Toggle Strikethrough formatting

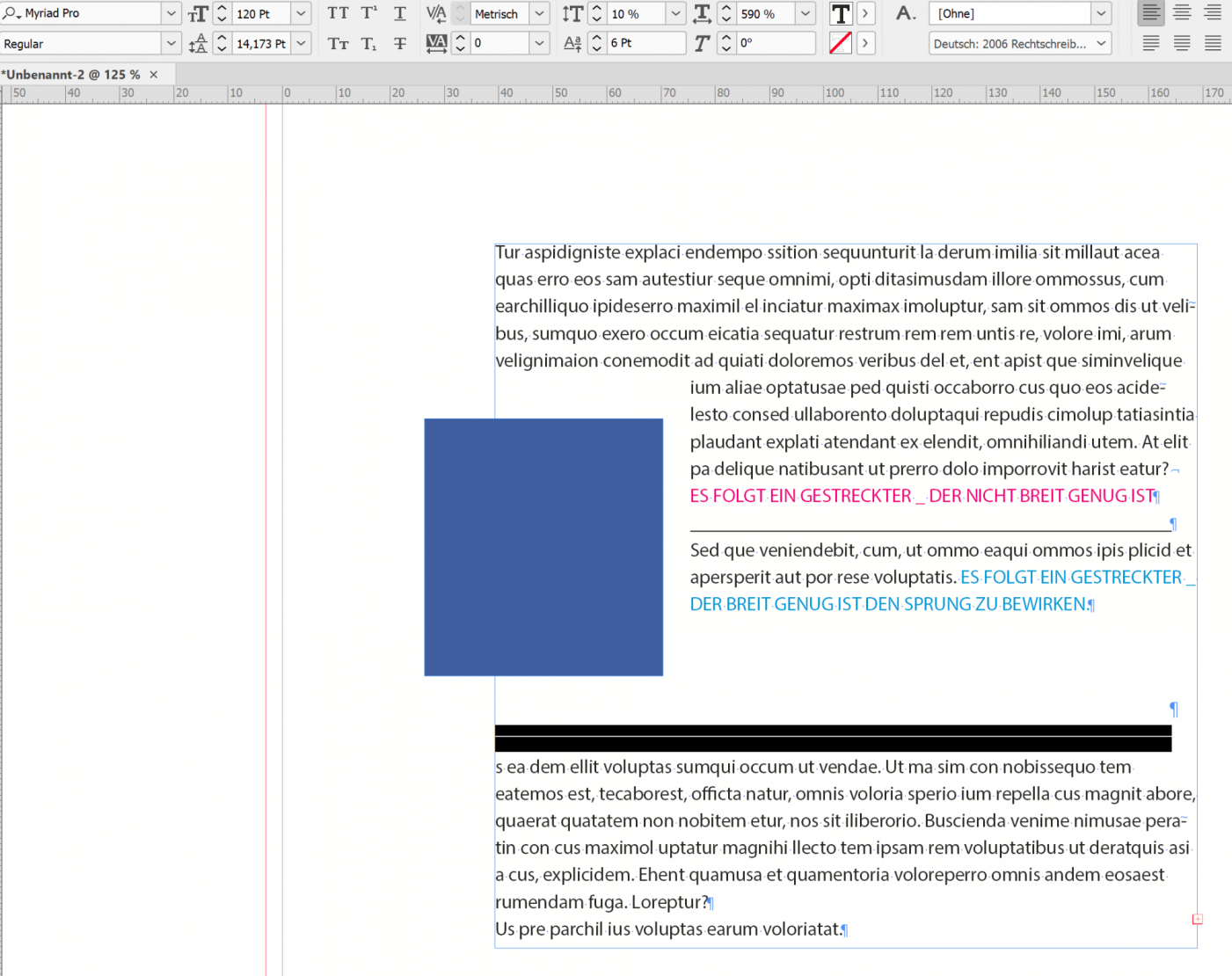tap(400, 43)
